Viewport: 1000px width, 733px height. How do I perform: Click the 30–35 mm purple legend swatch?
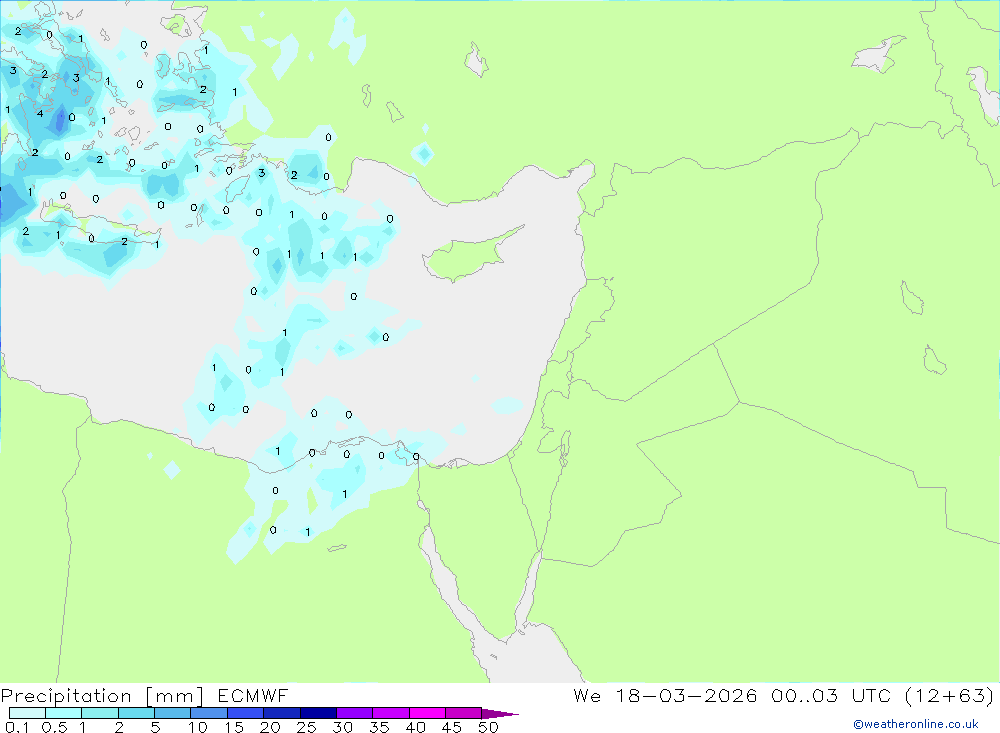(x=355, y=713)
